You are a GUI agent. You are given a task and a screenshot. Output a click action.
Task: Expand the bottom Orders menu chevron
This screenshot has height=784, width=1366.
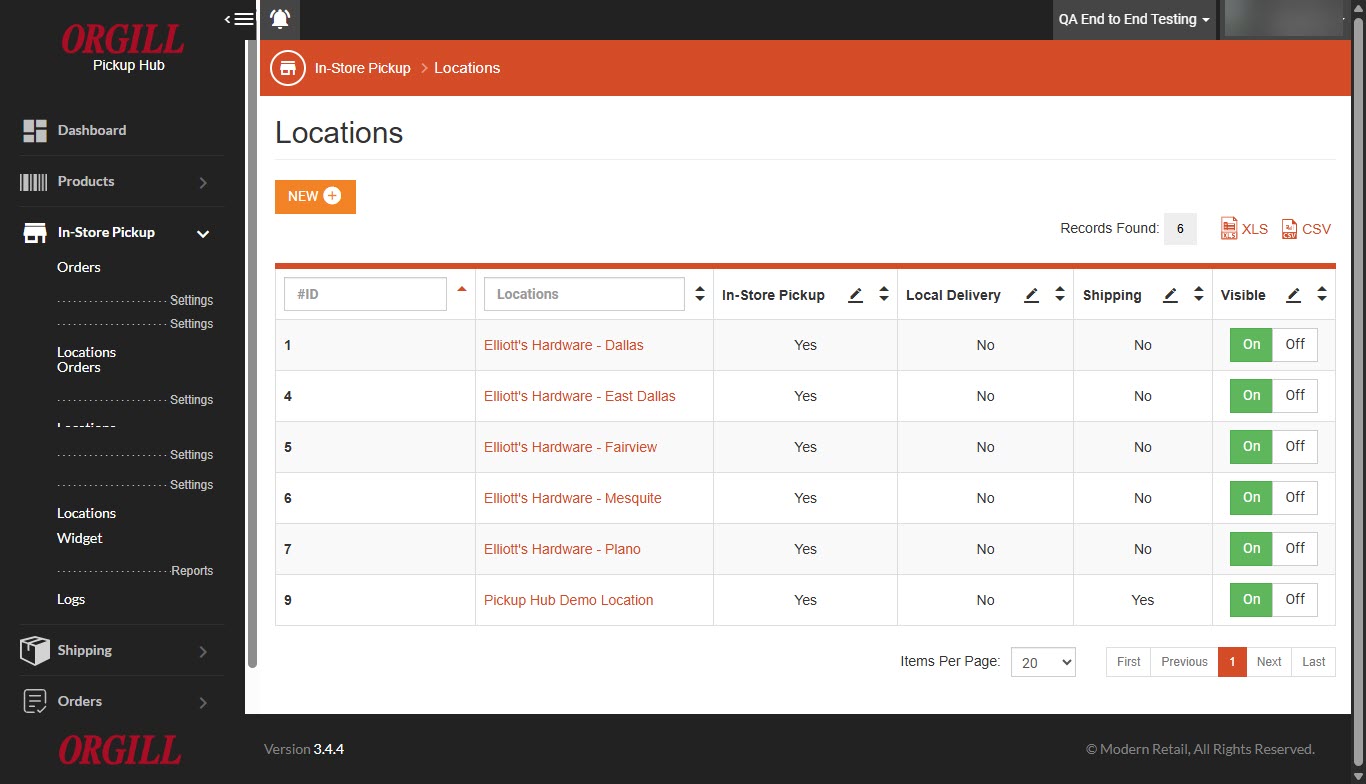(203, 703)
